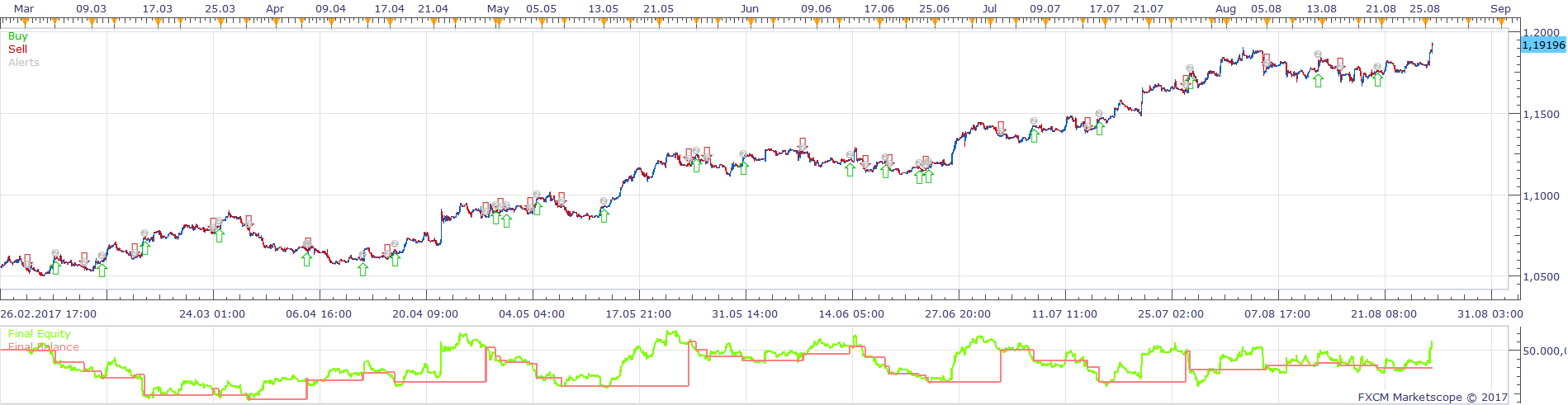
Task: Click the 17.05 21:00 timestamp
Action: tap(638, 314)
